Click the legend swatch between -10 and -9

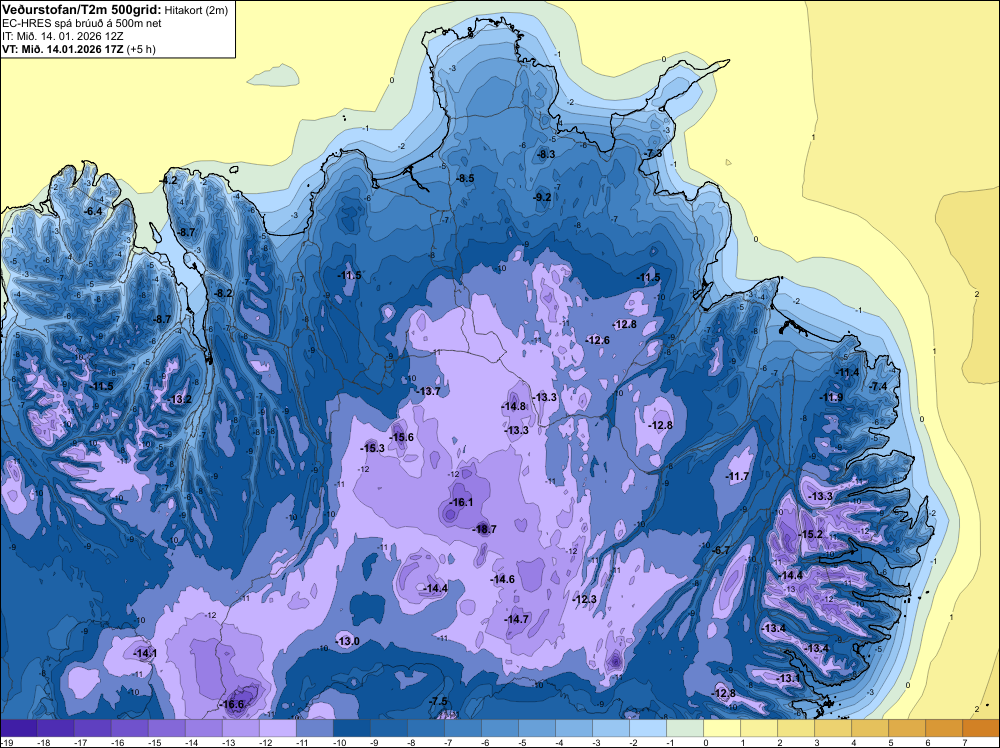click(x=351, y=728)
